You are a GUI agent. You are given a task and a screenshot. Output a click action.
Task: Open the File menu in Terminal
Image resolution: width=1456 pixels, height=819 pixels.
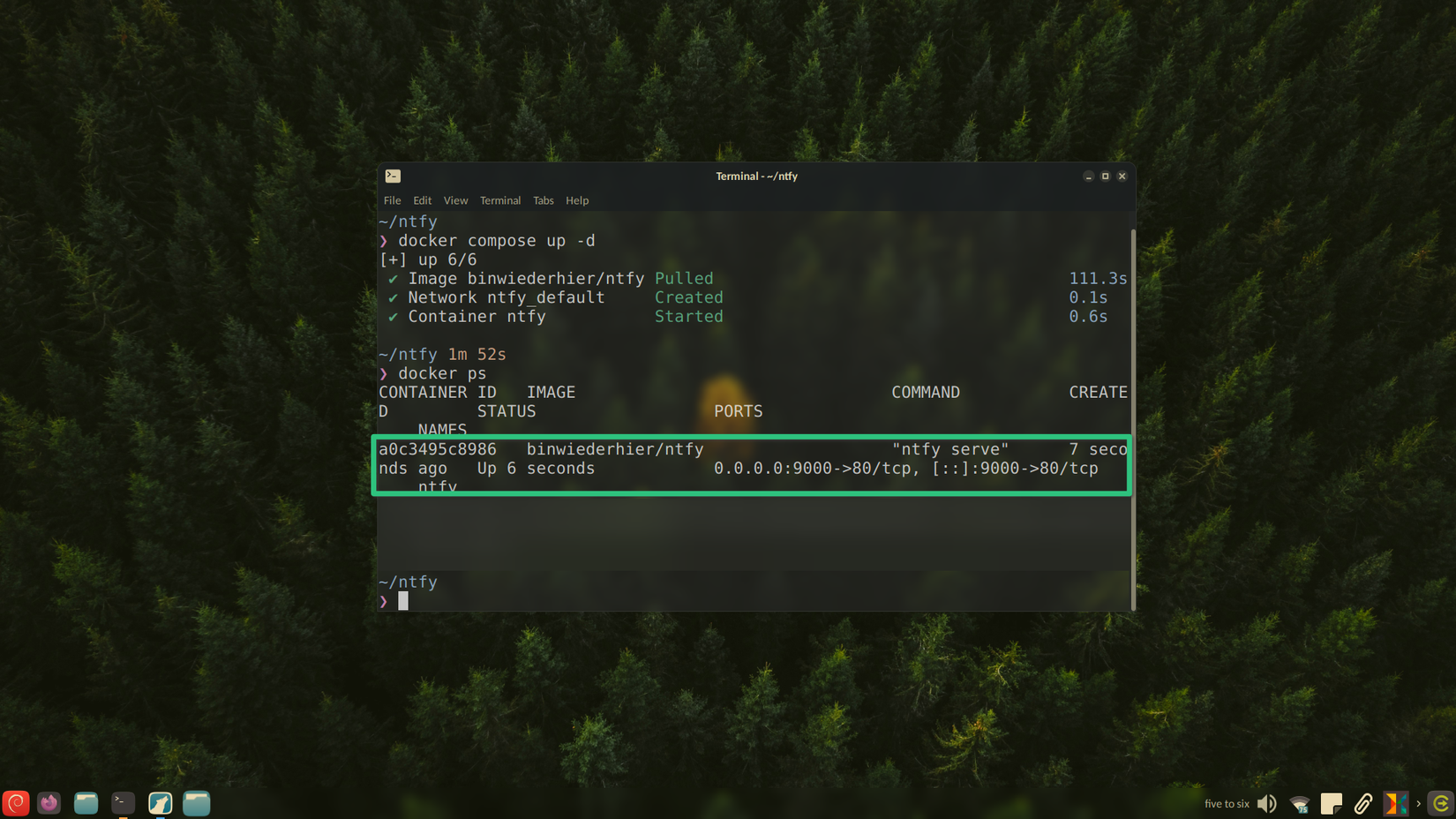pos(392,200)
